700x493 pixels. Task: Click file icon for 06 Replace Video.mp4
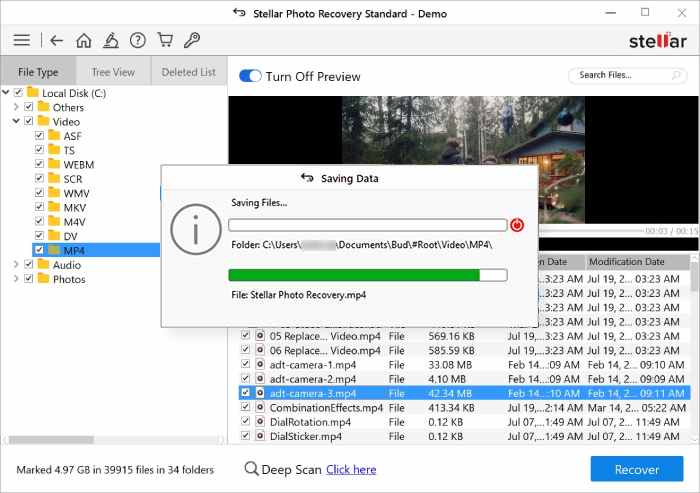[x=260, y=350]
